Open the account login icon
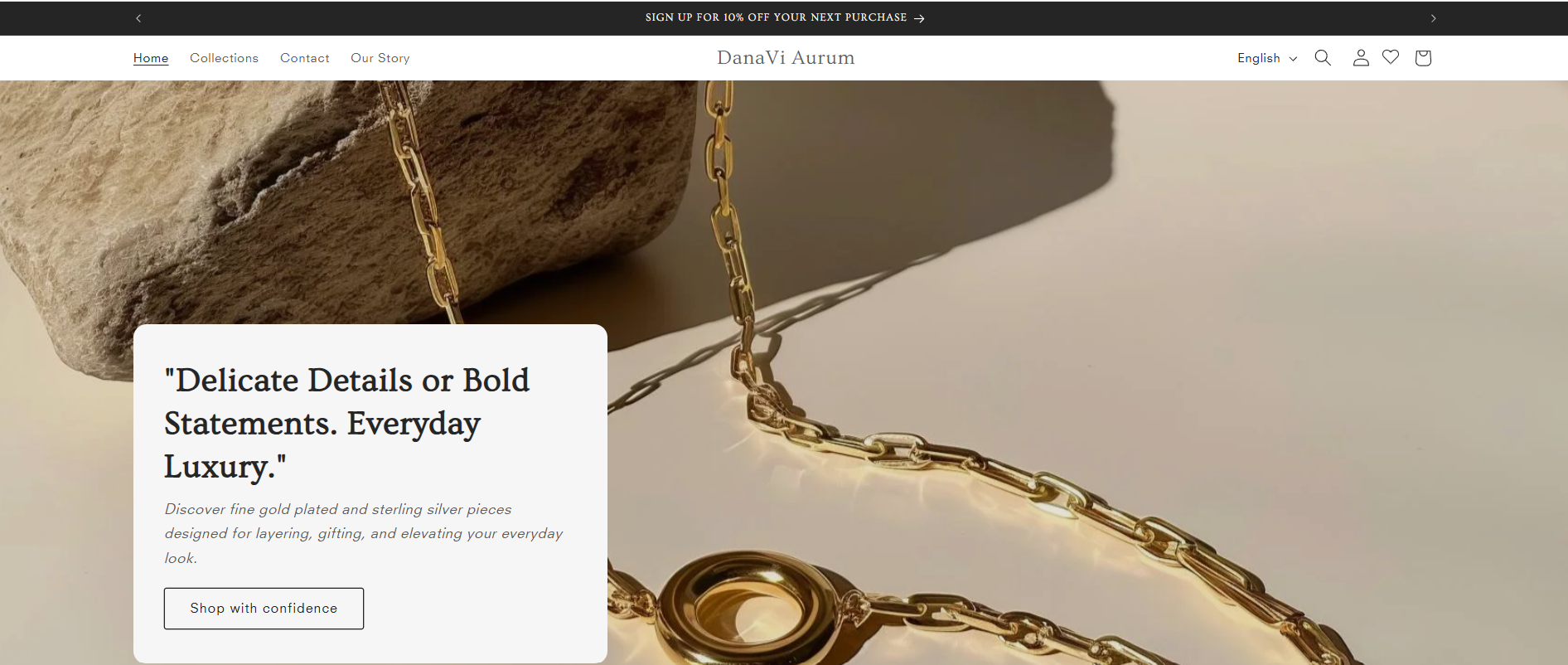 (x=1361, y=58)
